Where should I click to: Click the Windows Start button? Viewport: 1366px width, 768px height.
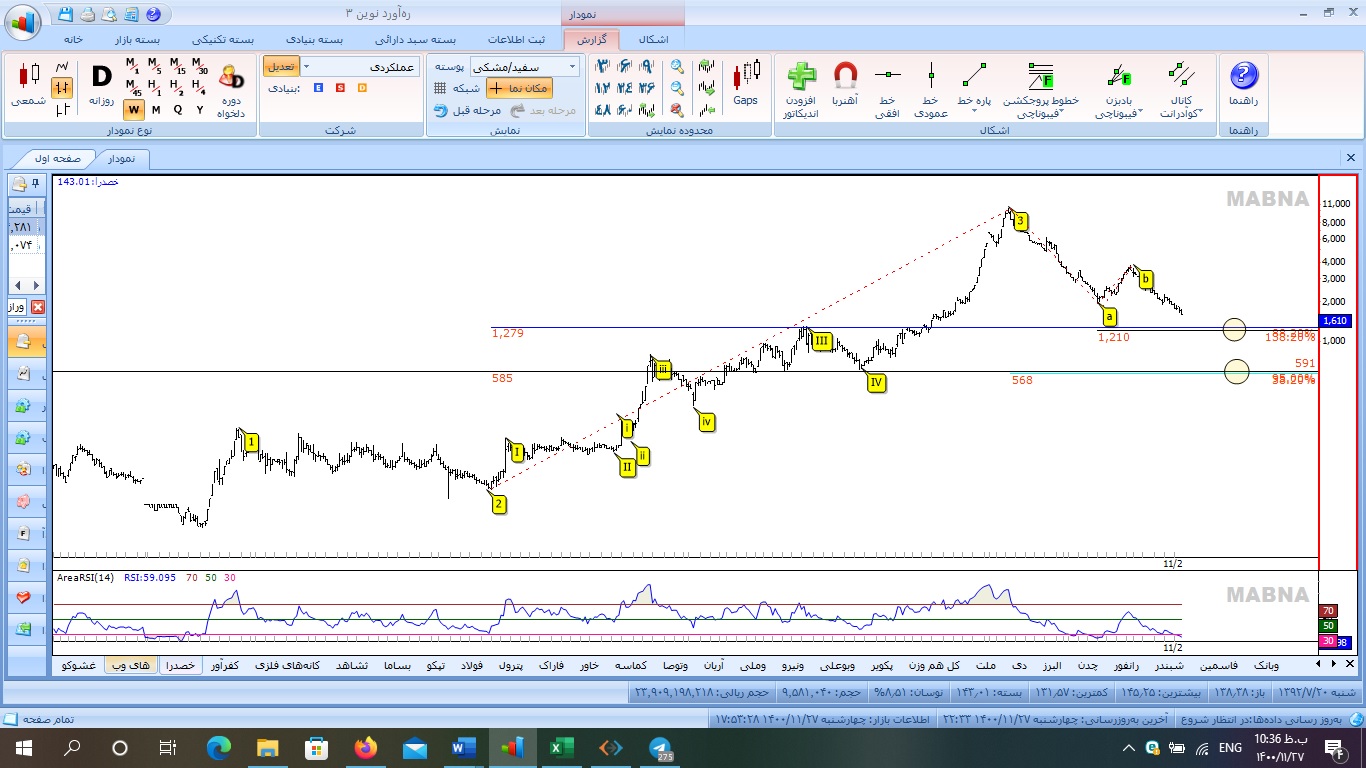pos(24,747)
